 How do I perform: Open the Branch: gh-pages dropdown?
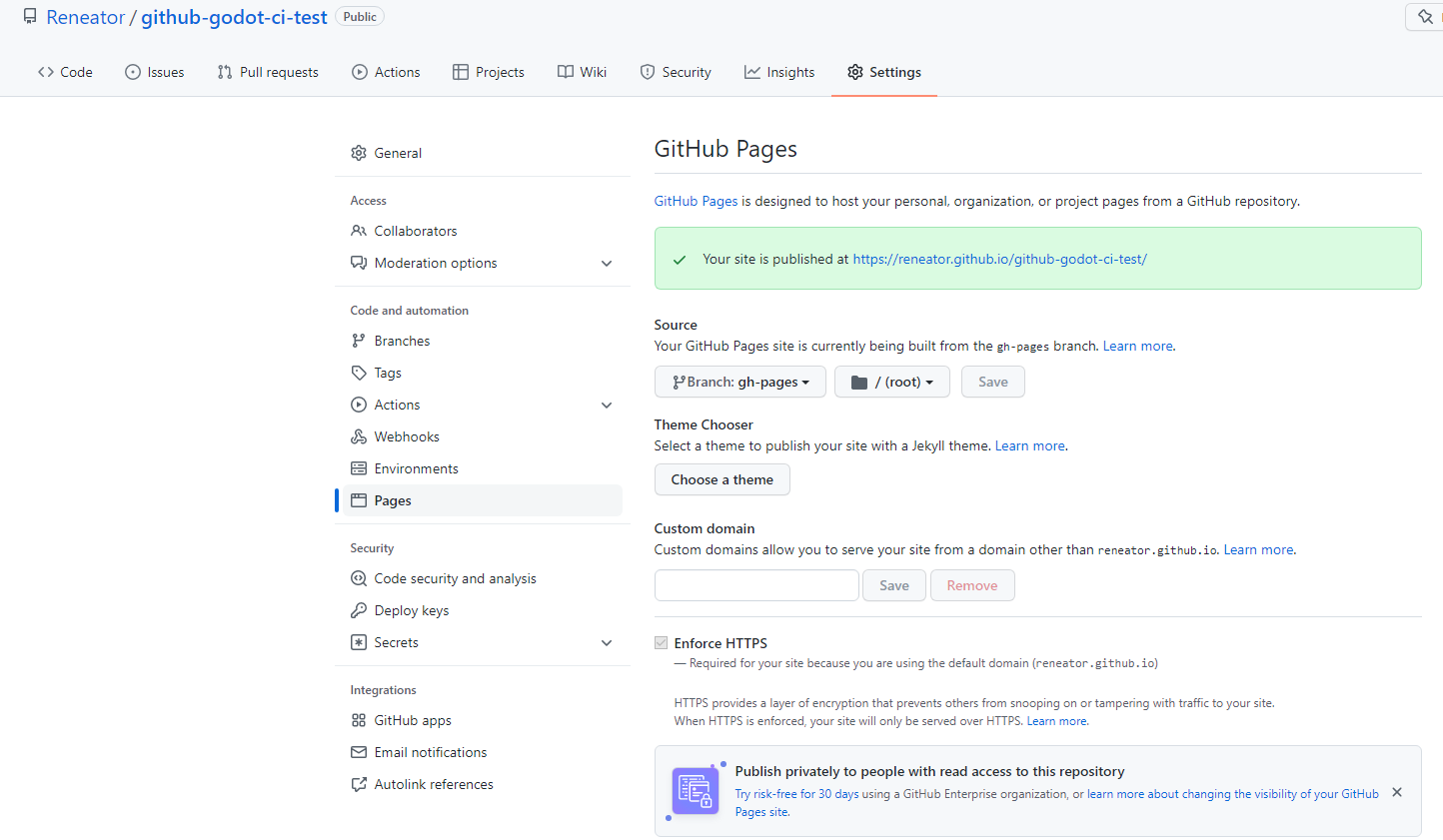739,382
